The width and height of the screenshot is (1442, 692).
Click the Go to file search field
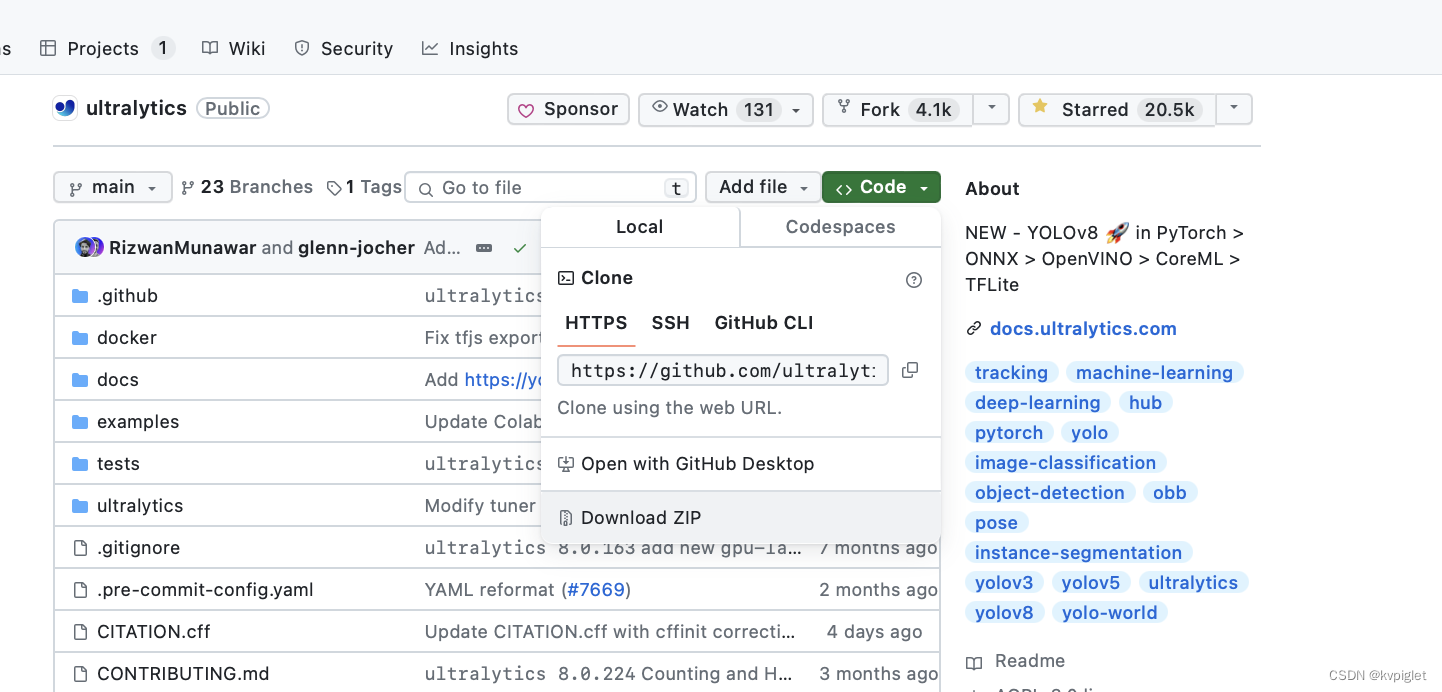pyautogui.click(x=550, y=187)
